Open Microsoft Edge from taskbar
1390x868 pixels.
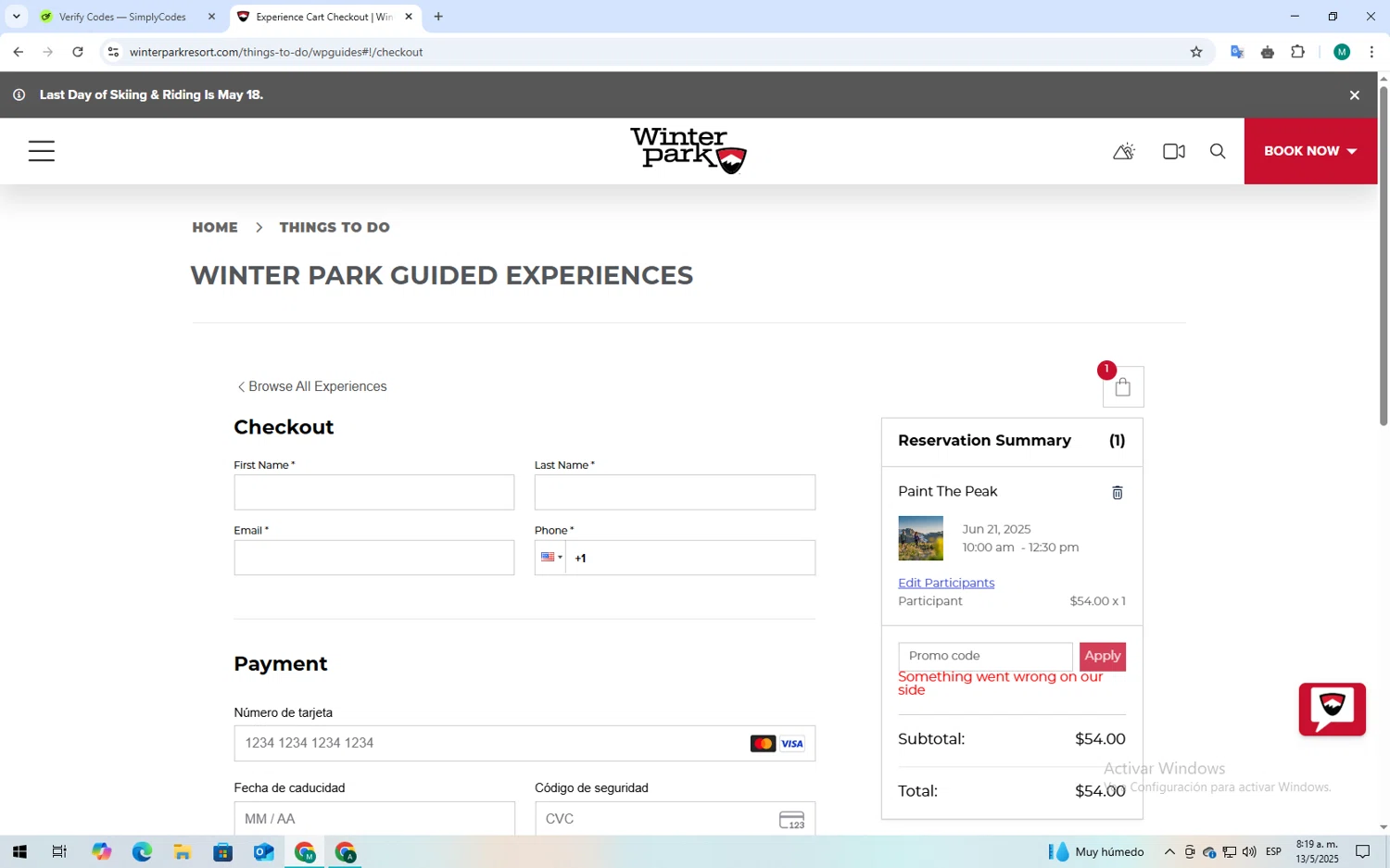click(142, 852)
